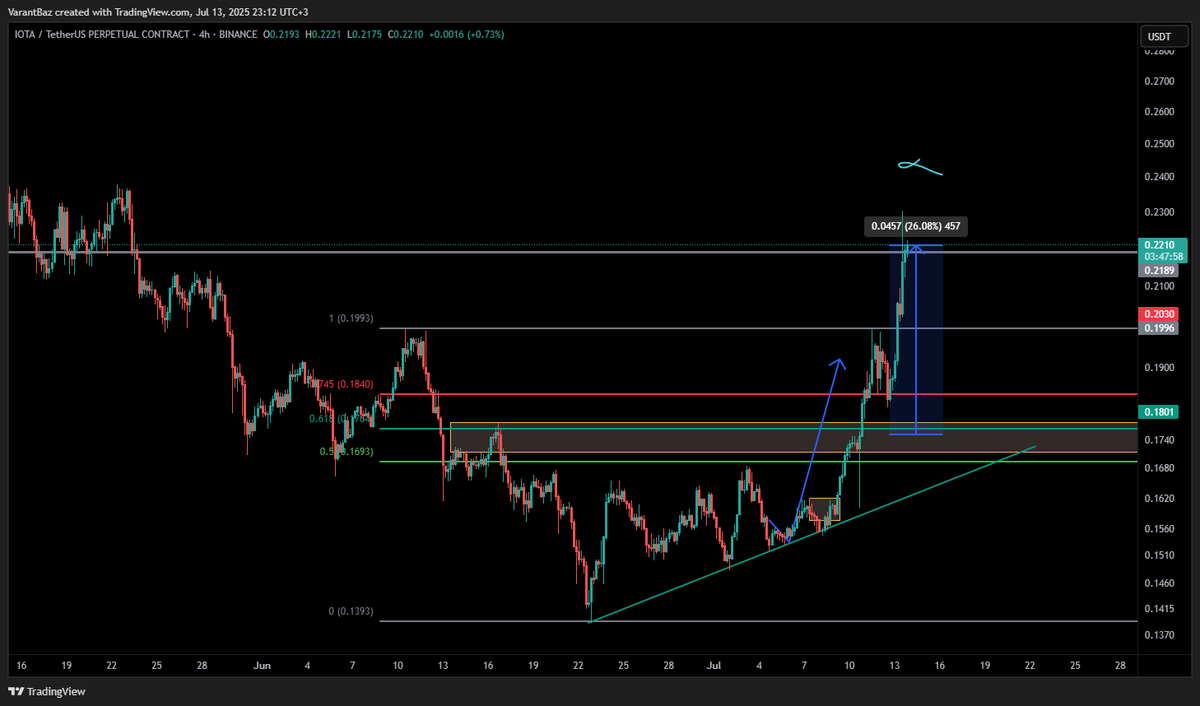Viewport: 1200px width, 706px height.
Task: Click the Jul month label on time axis
Action: point(714,665)
